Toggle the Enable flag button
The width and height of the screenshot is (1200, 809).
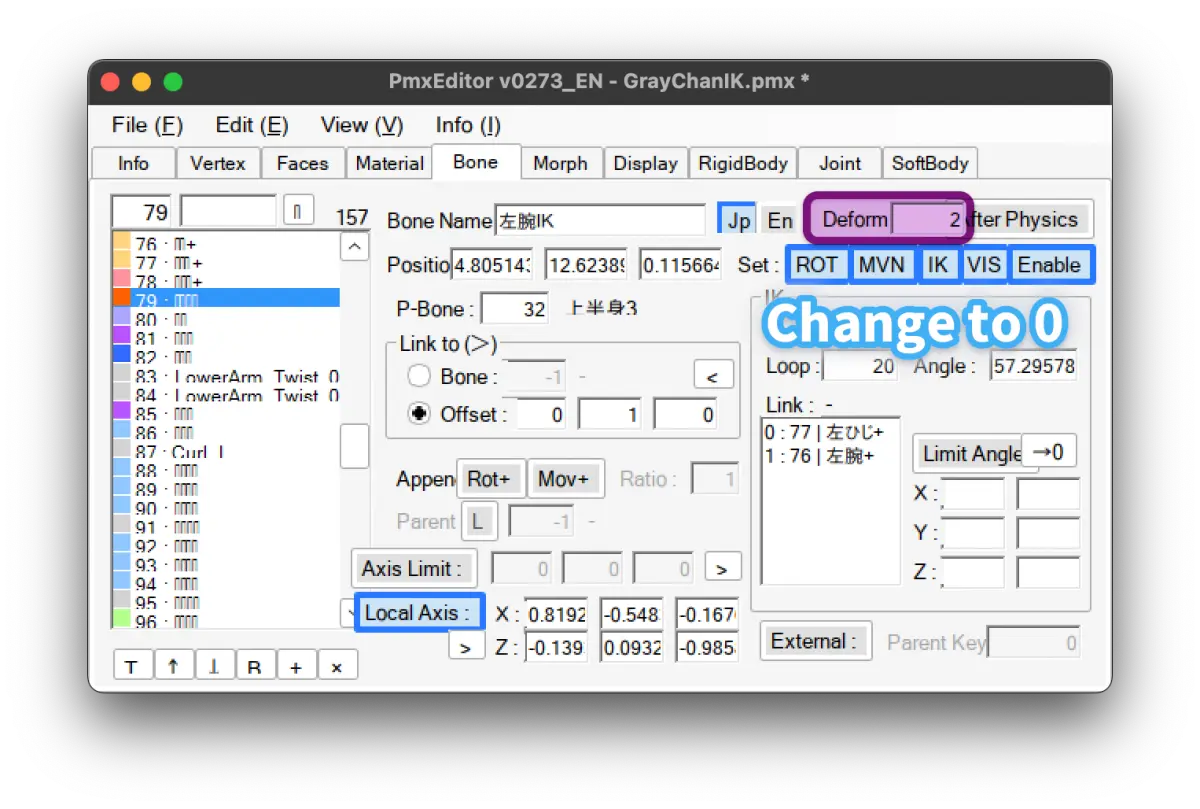click(x=1050, y=265)
